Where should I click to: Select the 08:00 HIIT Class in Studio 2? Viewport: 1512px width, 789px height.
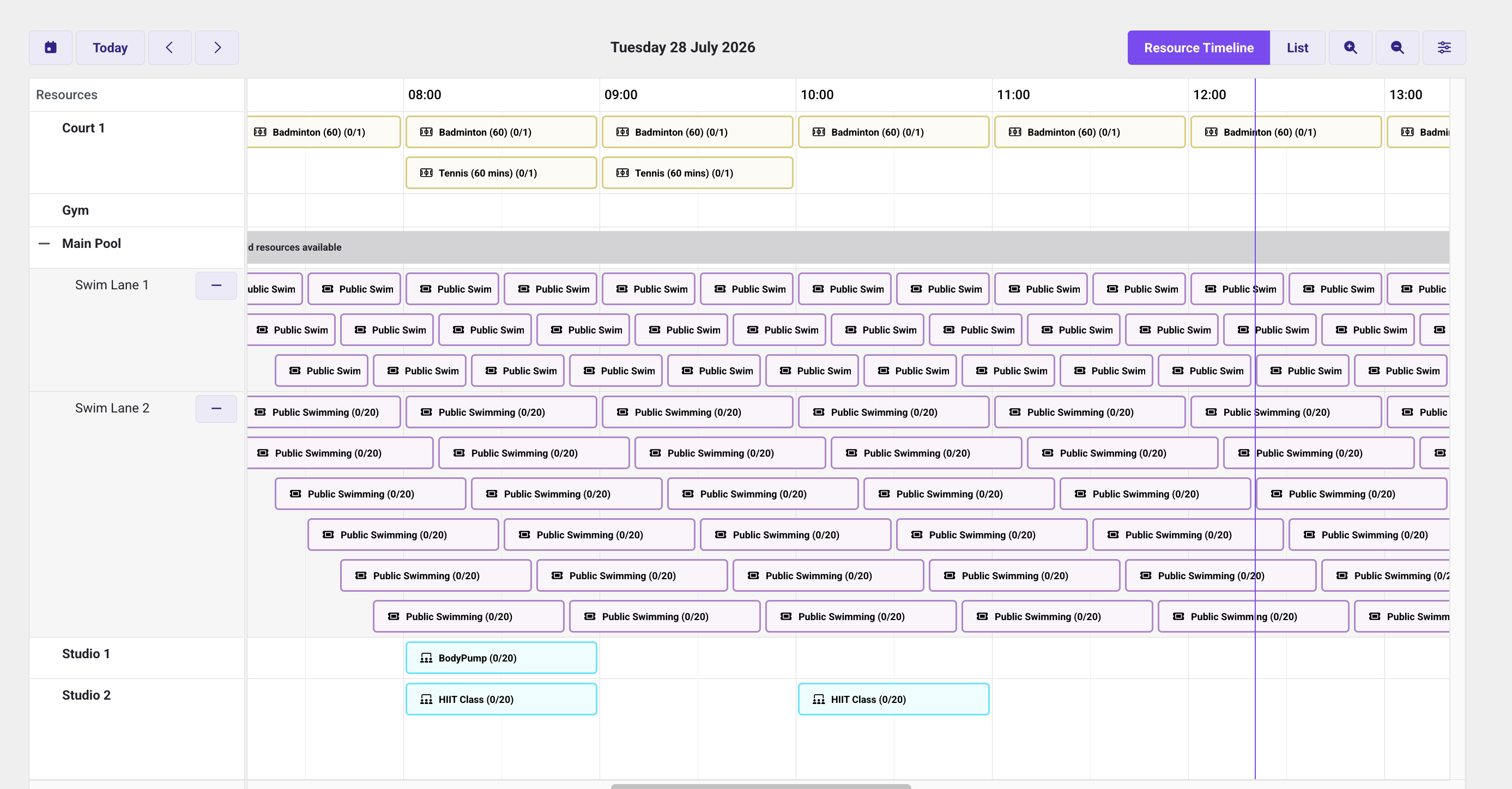[501, 699]
